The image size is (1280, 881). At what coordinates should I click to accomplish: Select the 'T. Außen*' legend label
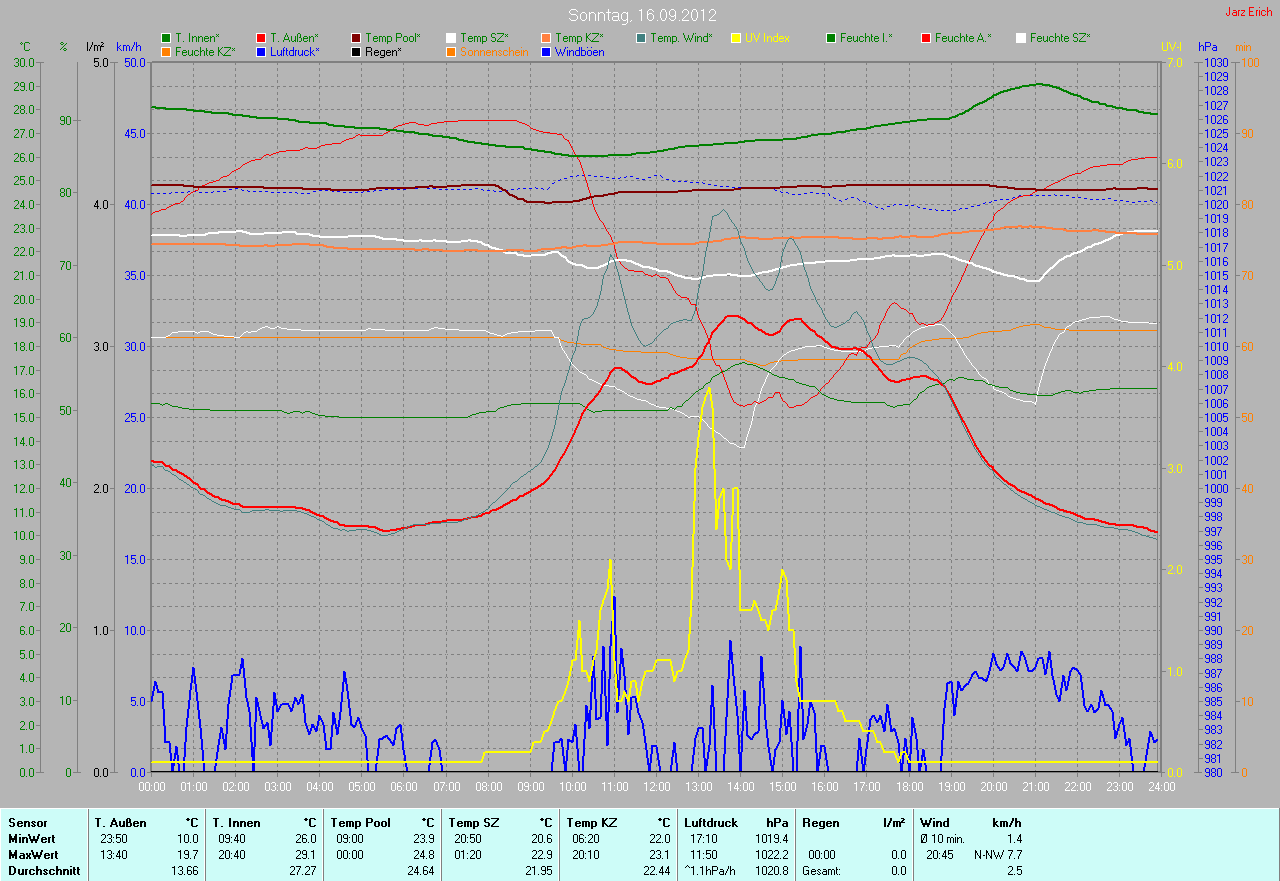click(x=294, y=38)
